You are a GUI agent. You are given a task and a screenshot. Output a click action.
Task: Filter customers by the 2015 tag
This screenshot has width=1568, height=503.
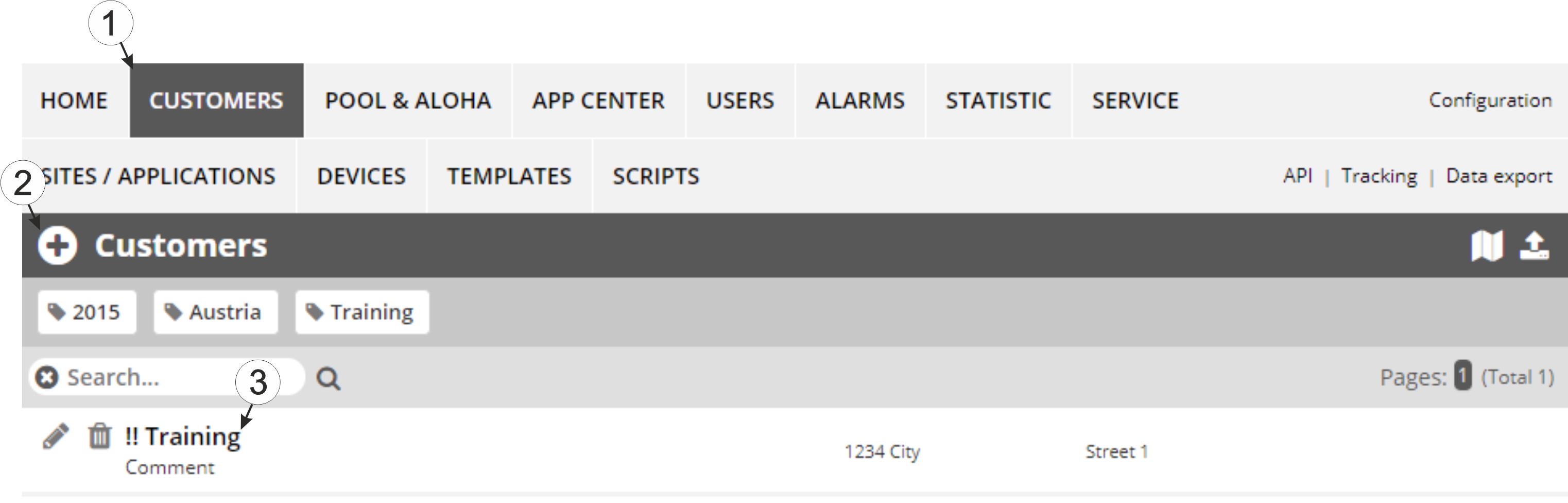(87, 312)
